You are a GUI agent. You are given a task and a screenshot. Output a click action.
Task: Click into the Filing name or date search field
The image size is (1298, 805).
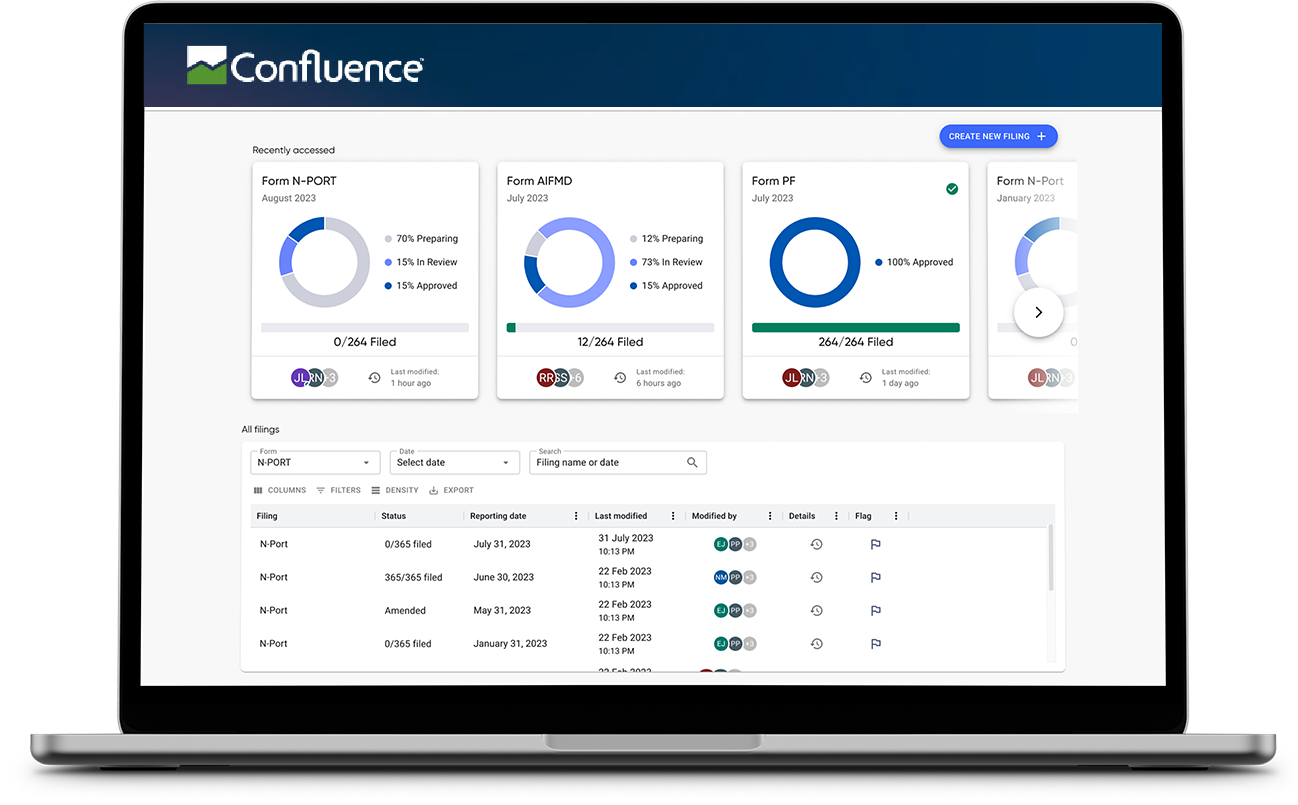(x=608, y=463)
